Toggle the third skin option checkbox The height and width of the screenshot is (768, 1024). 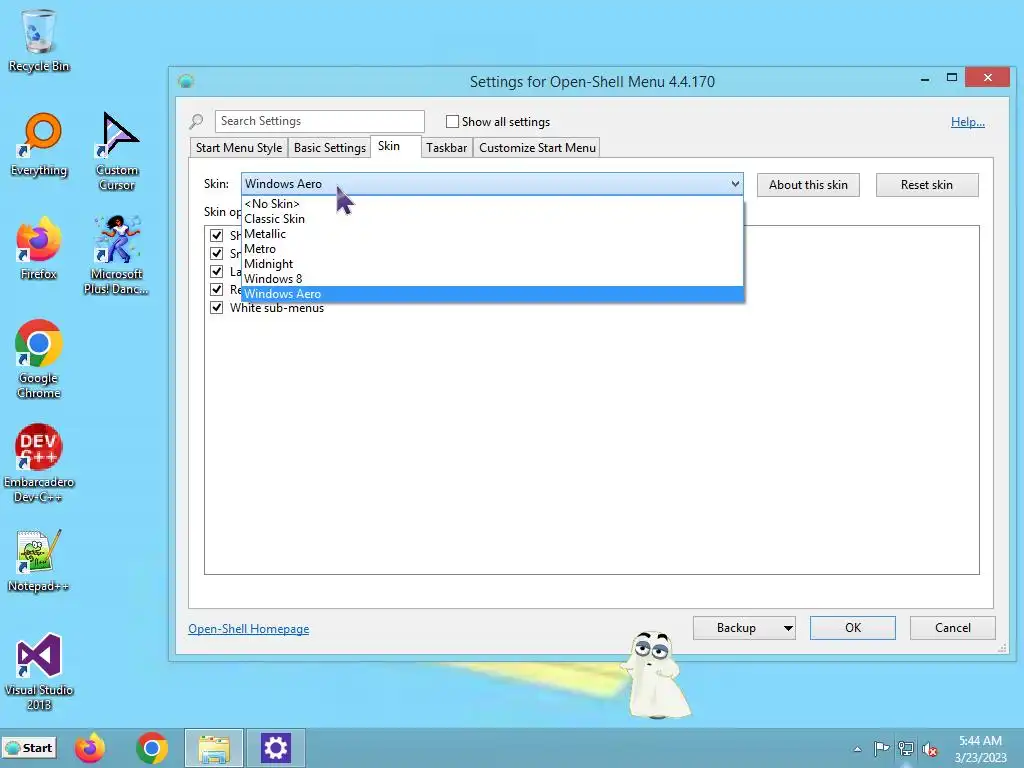pos(217,272)
